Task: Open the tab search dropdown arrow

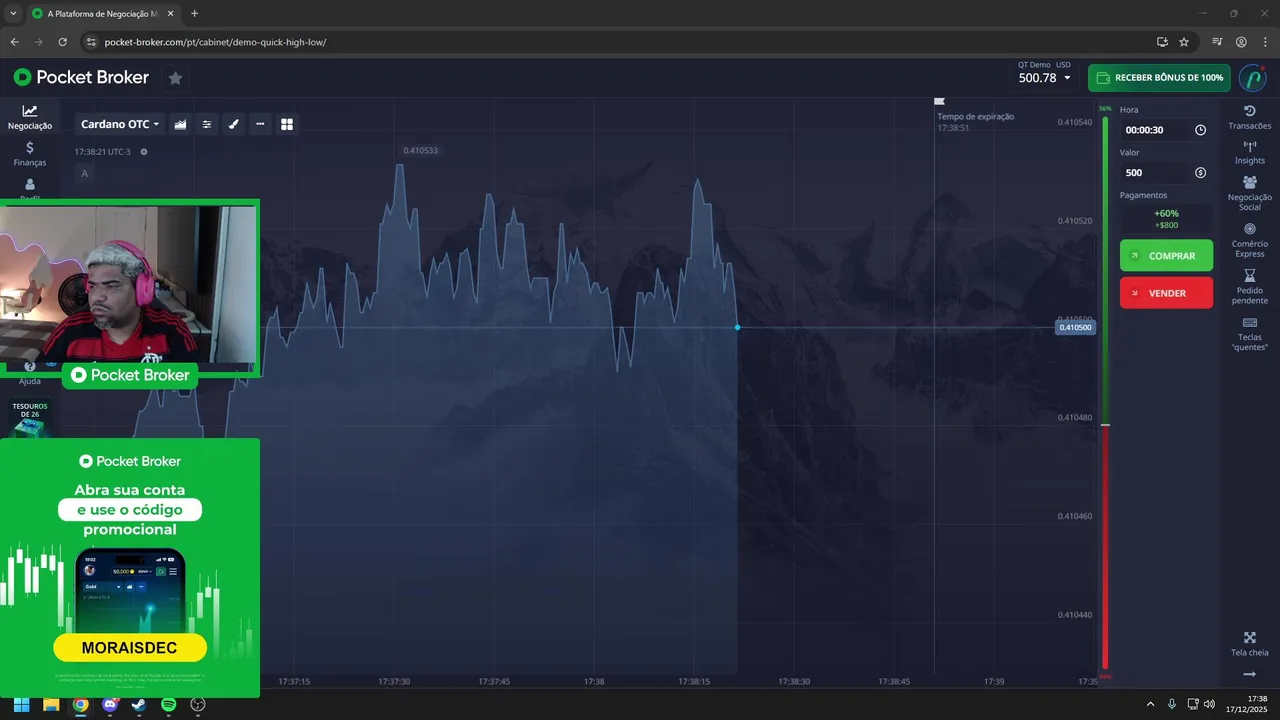Action: 12,14
